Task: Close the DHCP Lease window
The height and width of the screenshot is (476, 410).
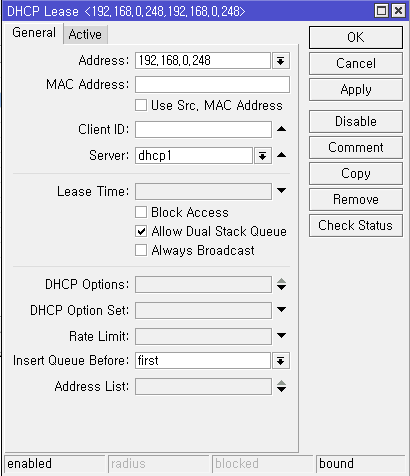Action: point(398,11)
